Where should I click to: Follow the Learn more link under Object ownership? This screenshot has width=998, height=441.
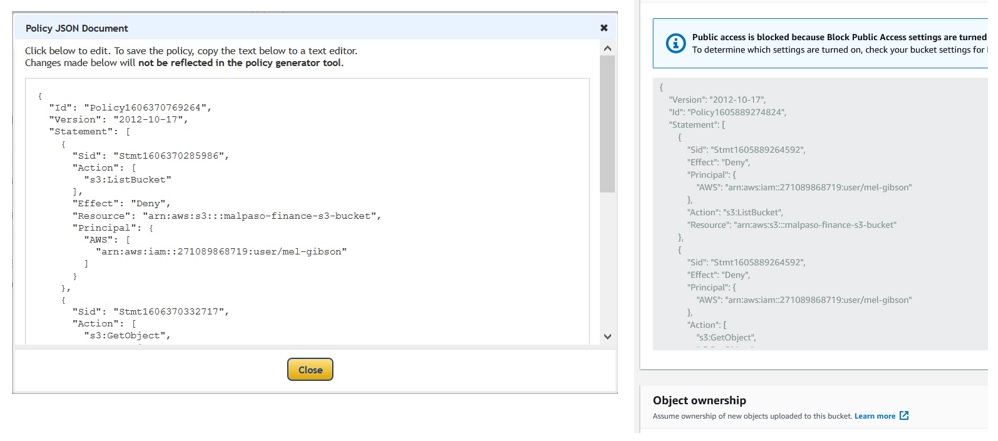874,416
